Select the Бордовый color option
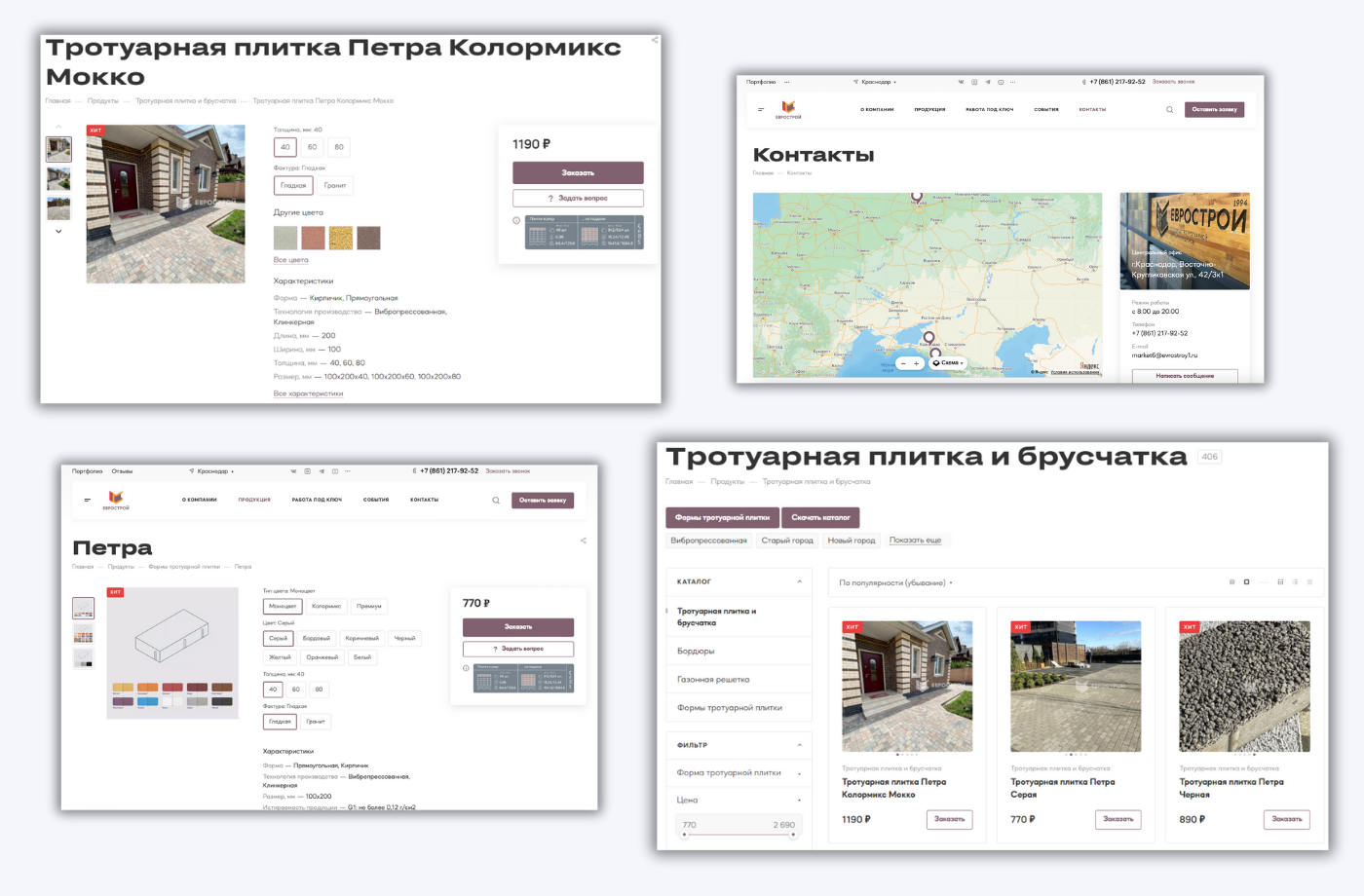Viewport: 1364px width, 896px height. tap(317, 639)
